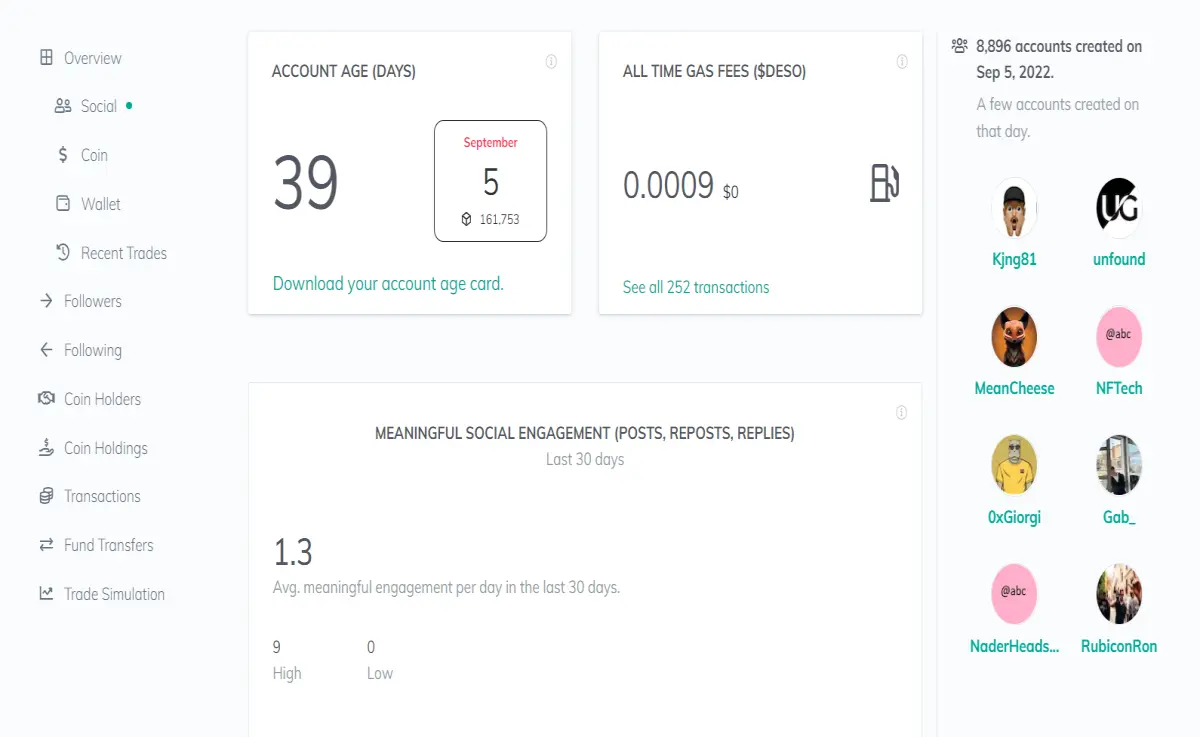1200x737 pixels.
Task: Click the Overview grid icon
Action: coord(46,58)
